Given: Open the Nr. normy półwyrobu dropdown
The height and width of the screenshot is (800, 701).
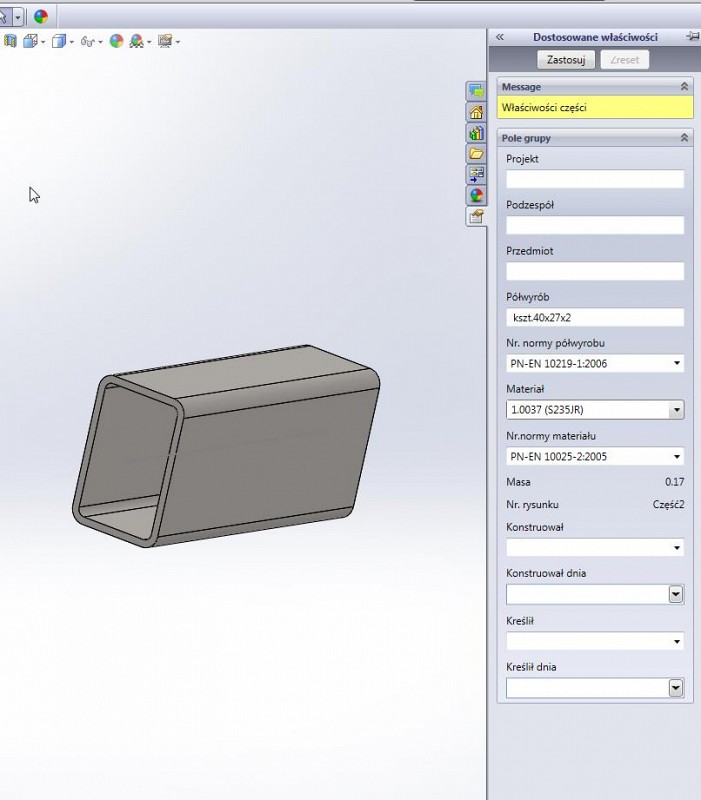Looking at the screenshot, I should 677,363.
